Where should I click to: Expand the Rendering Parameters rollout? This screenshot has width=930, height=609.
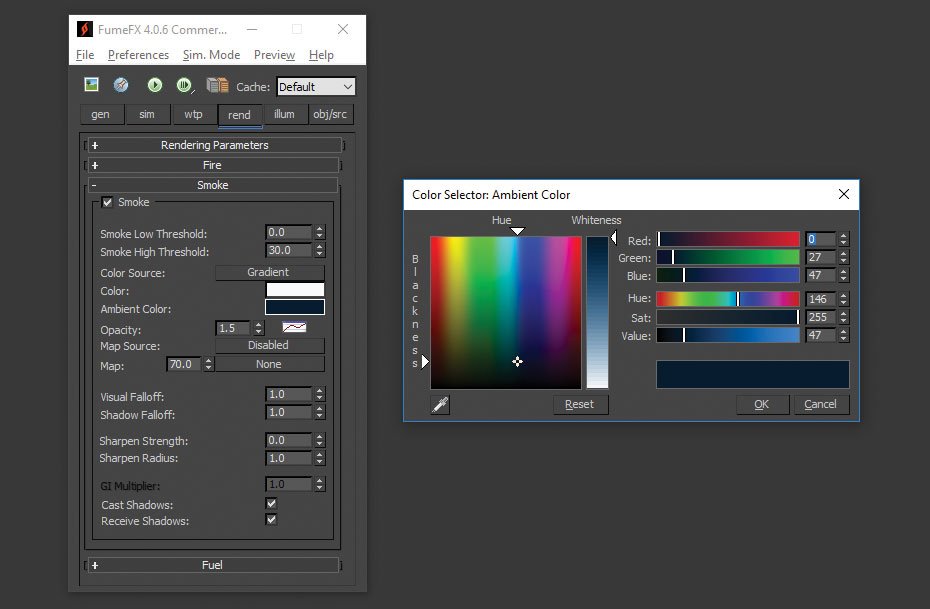(x=214, y=145)
